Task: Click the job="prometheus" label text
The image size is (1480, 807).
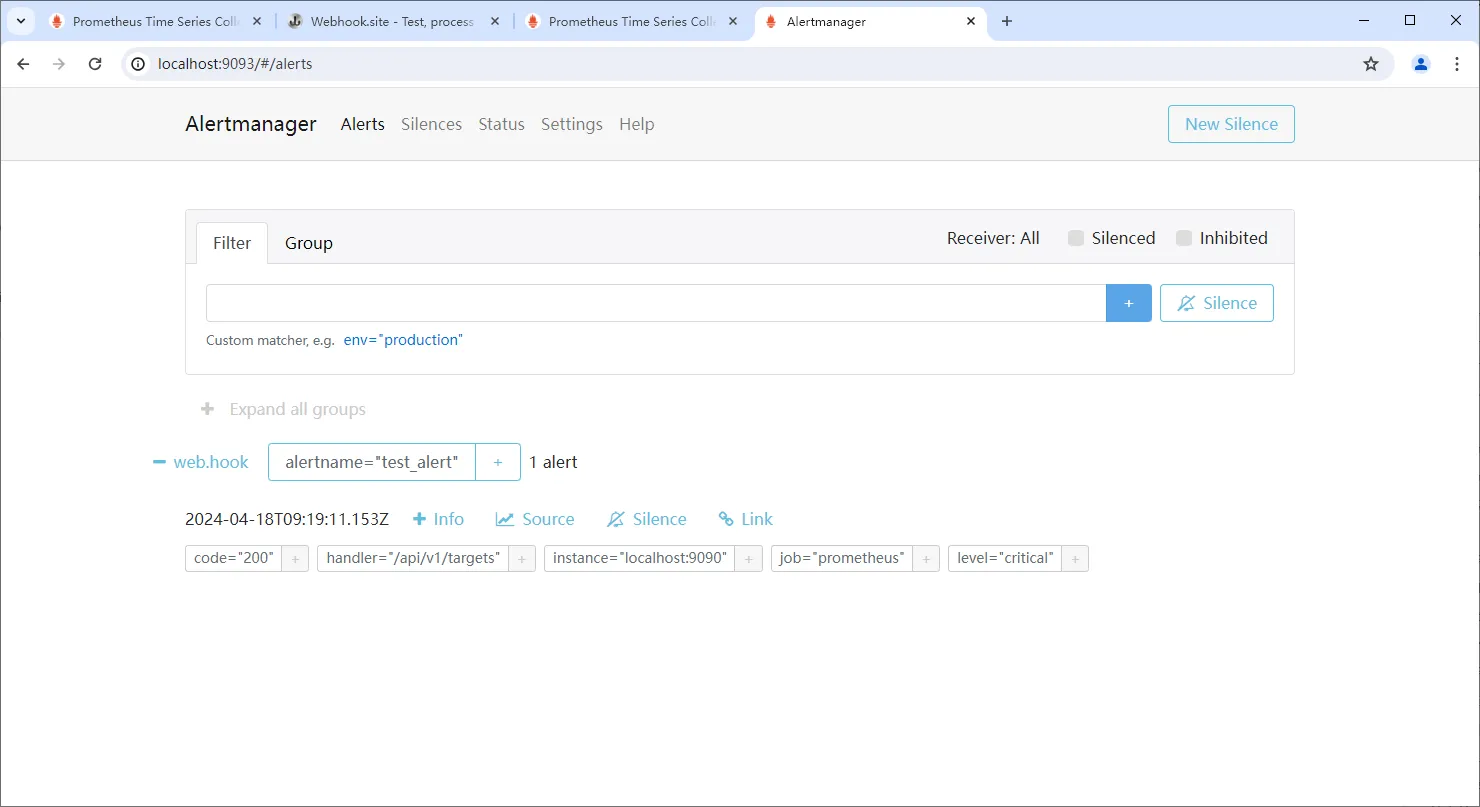Action: [x=842, y=559]
